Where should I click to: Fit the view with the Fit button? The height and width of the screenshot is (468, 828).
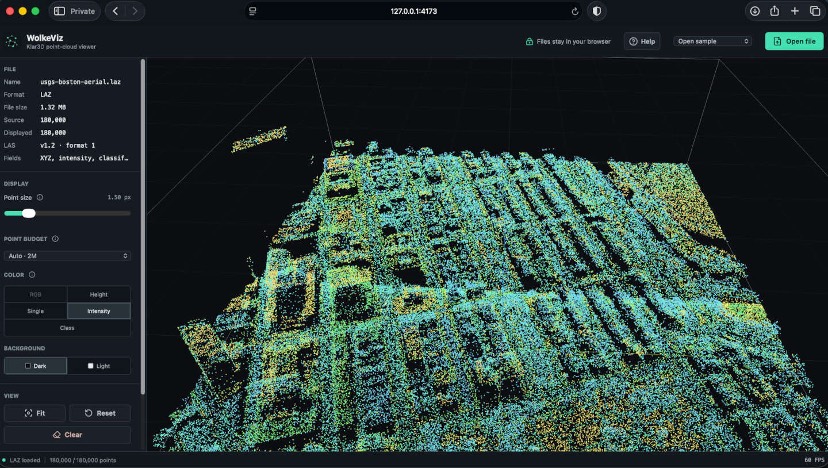pyautogui.click(x=35, y=413)
